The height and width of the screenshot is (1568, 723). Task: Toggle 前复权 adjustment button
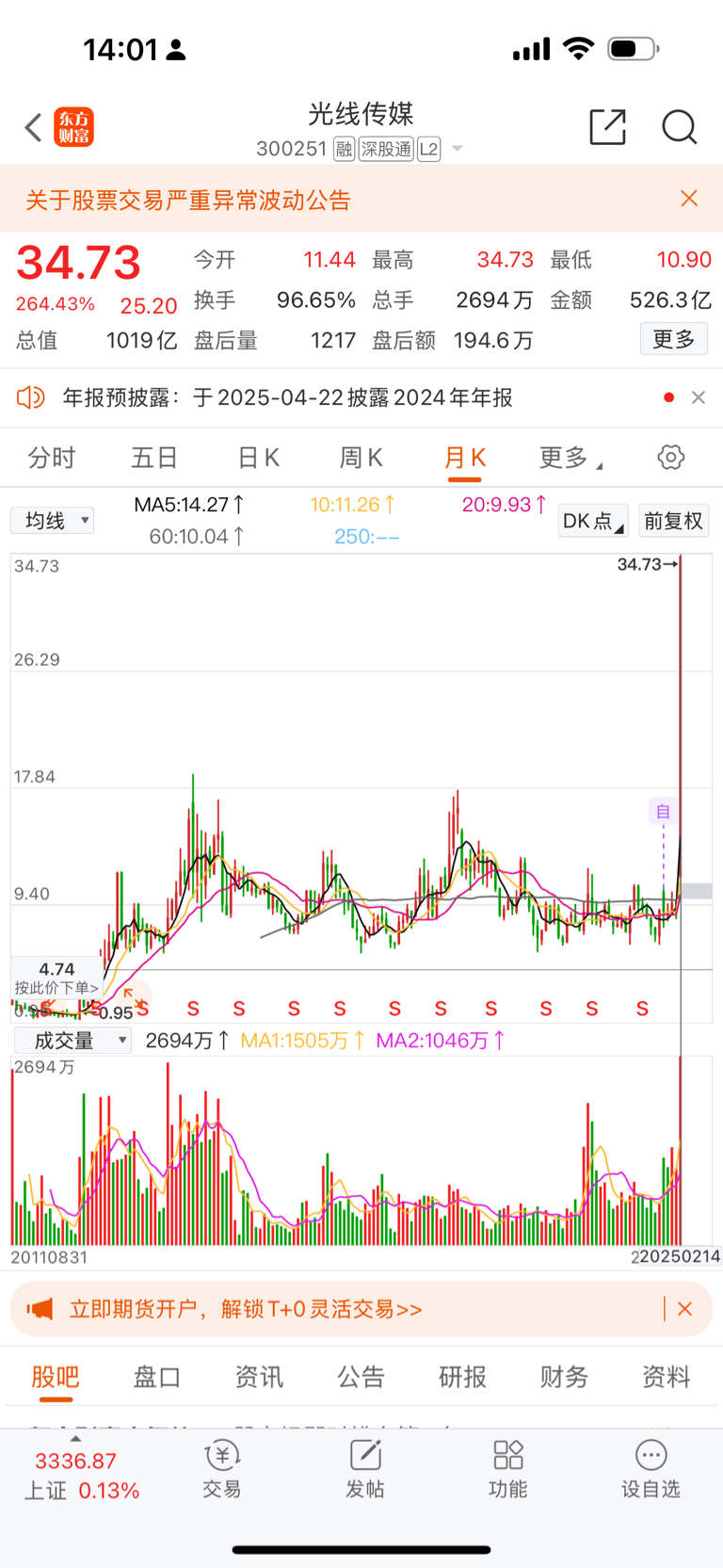pos(673,521)
